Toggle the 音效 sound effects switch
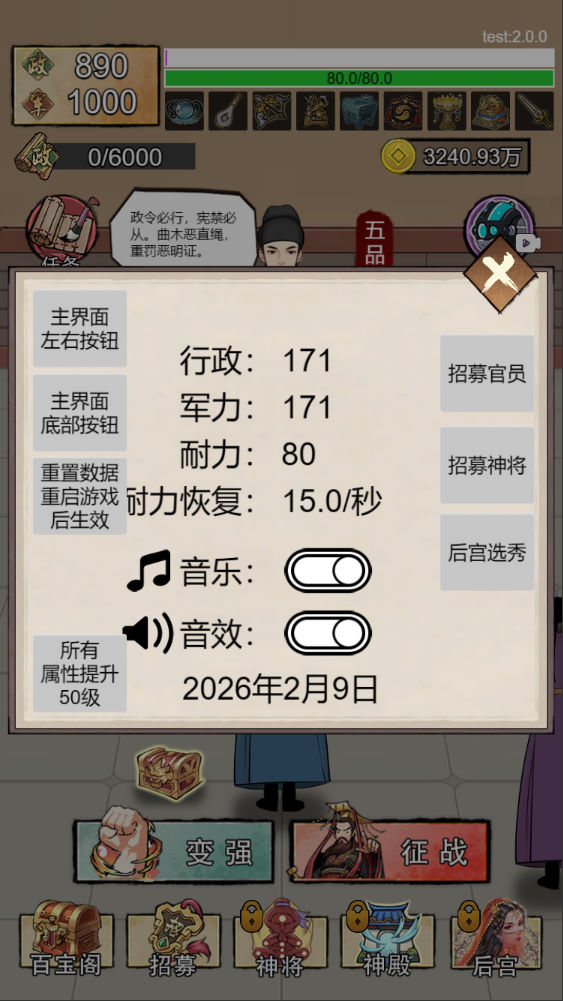 click(x=327, y=633)
